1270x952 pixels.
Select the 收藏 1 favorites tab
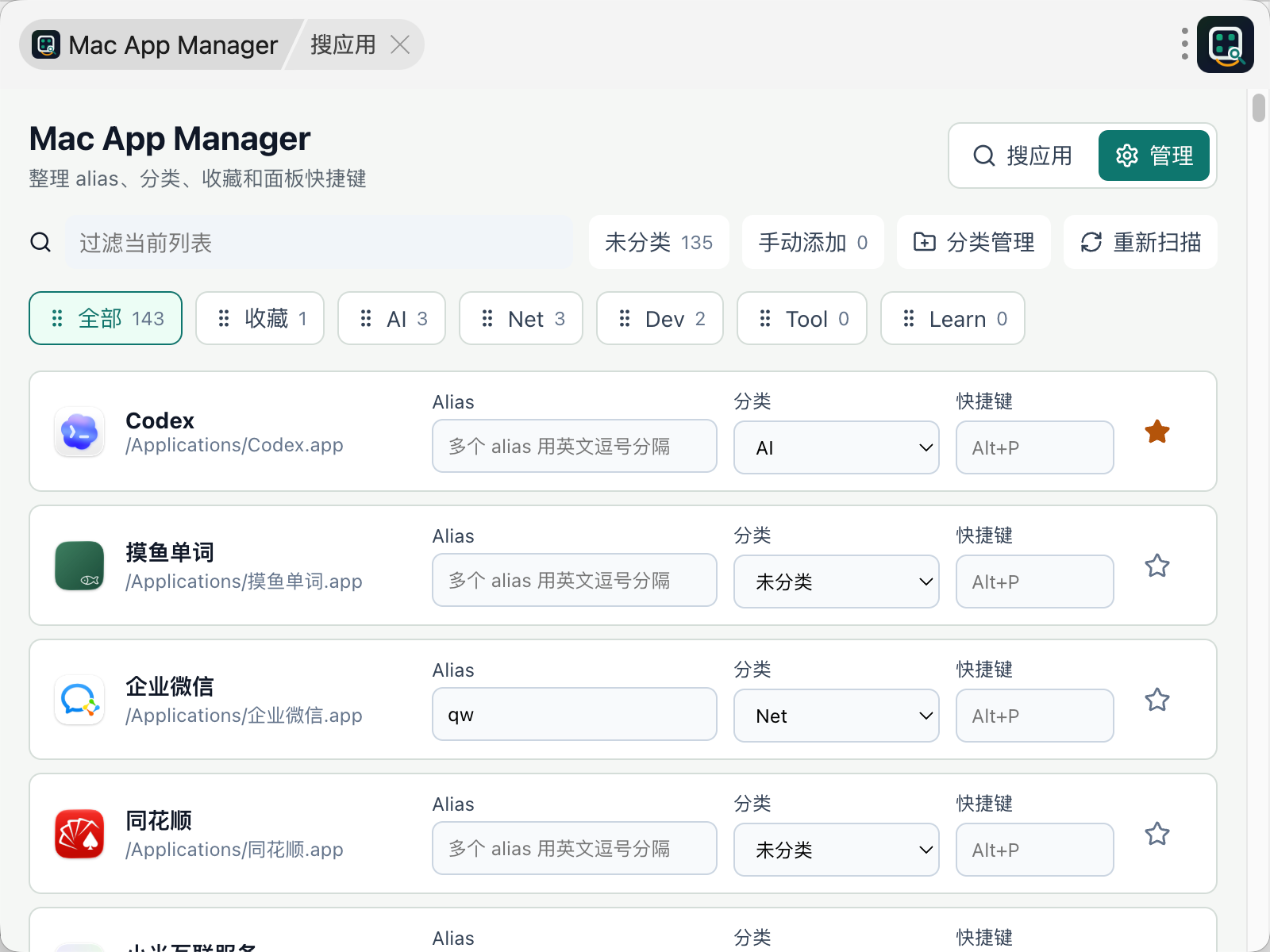pos(260,318)
